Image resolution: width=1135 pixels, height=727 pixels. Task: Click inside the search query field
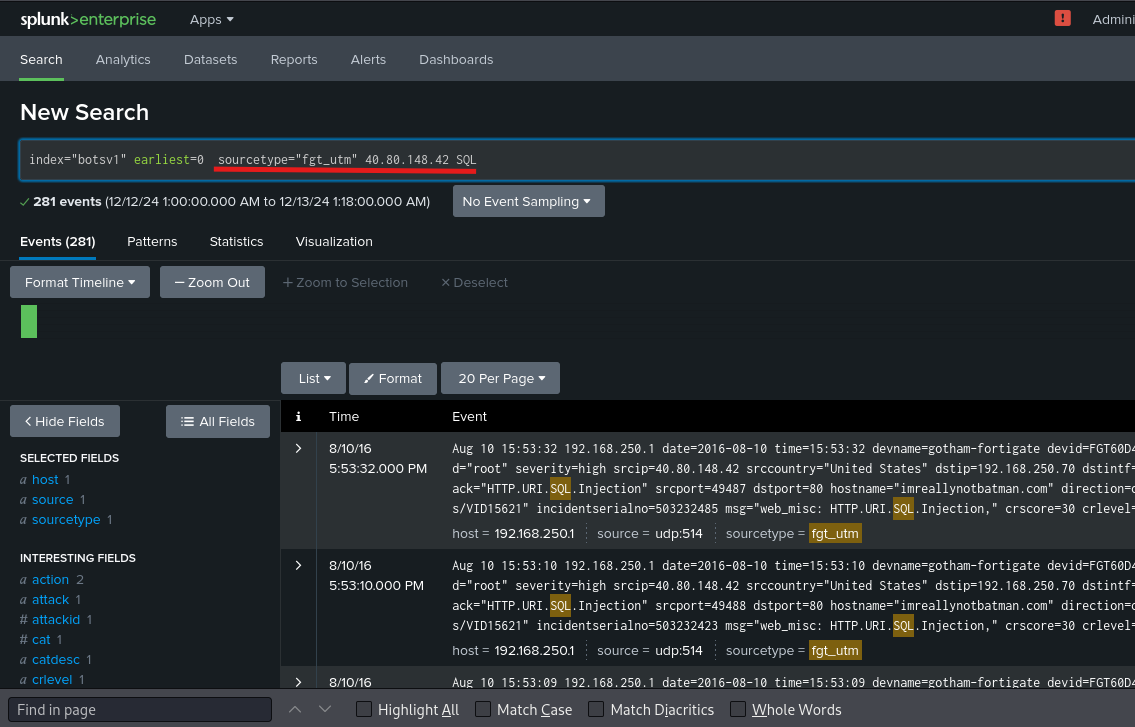(579, 159)
